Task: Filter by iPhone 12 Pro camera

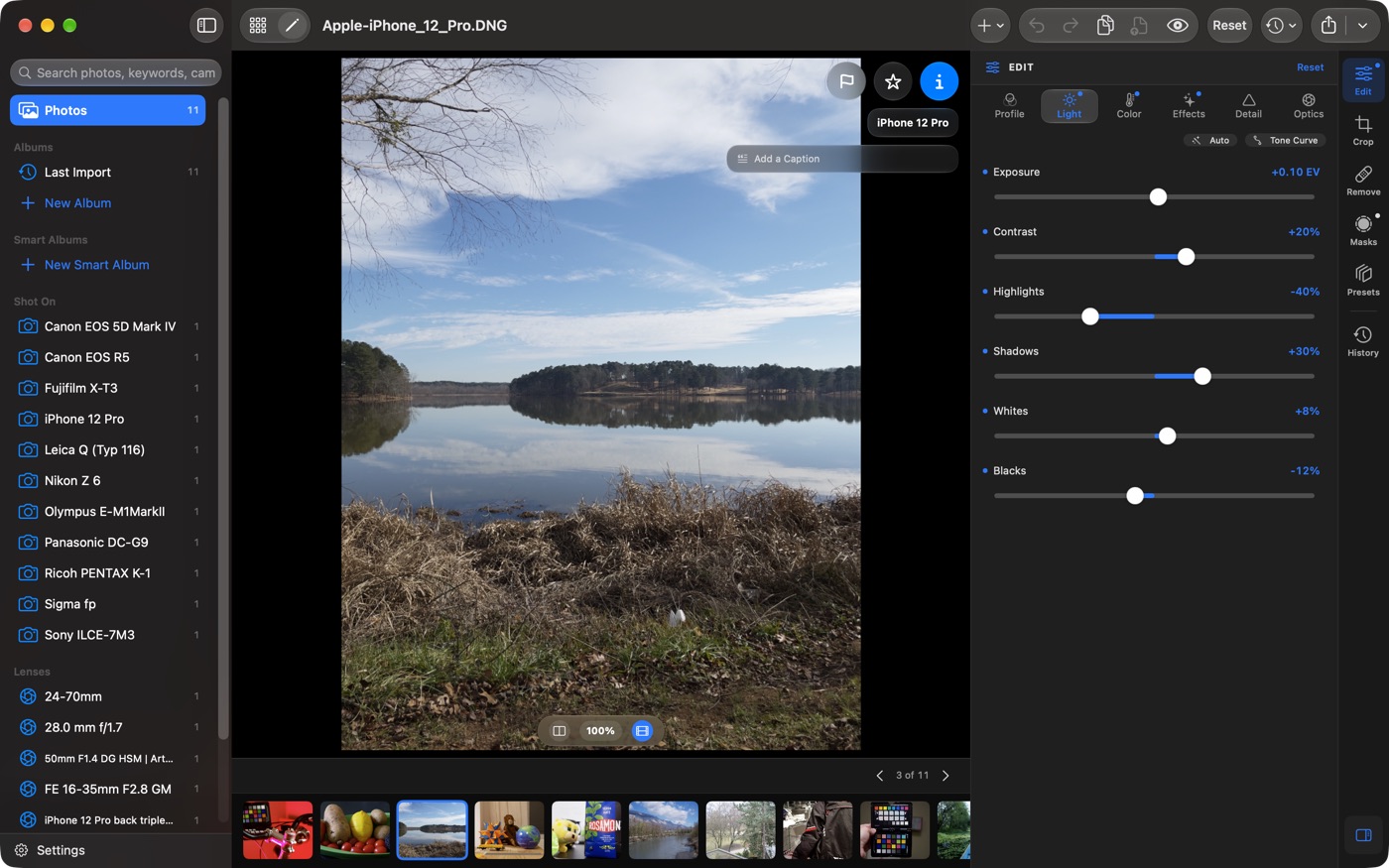Action: (107, 419)
